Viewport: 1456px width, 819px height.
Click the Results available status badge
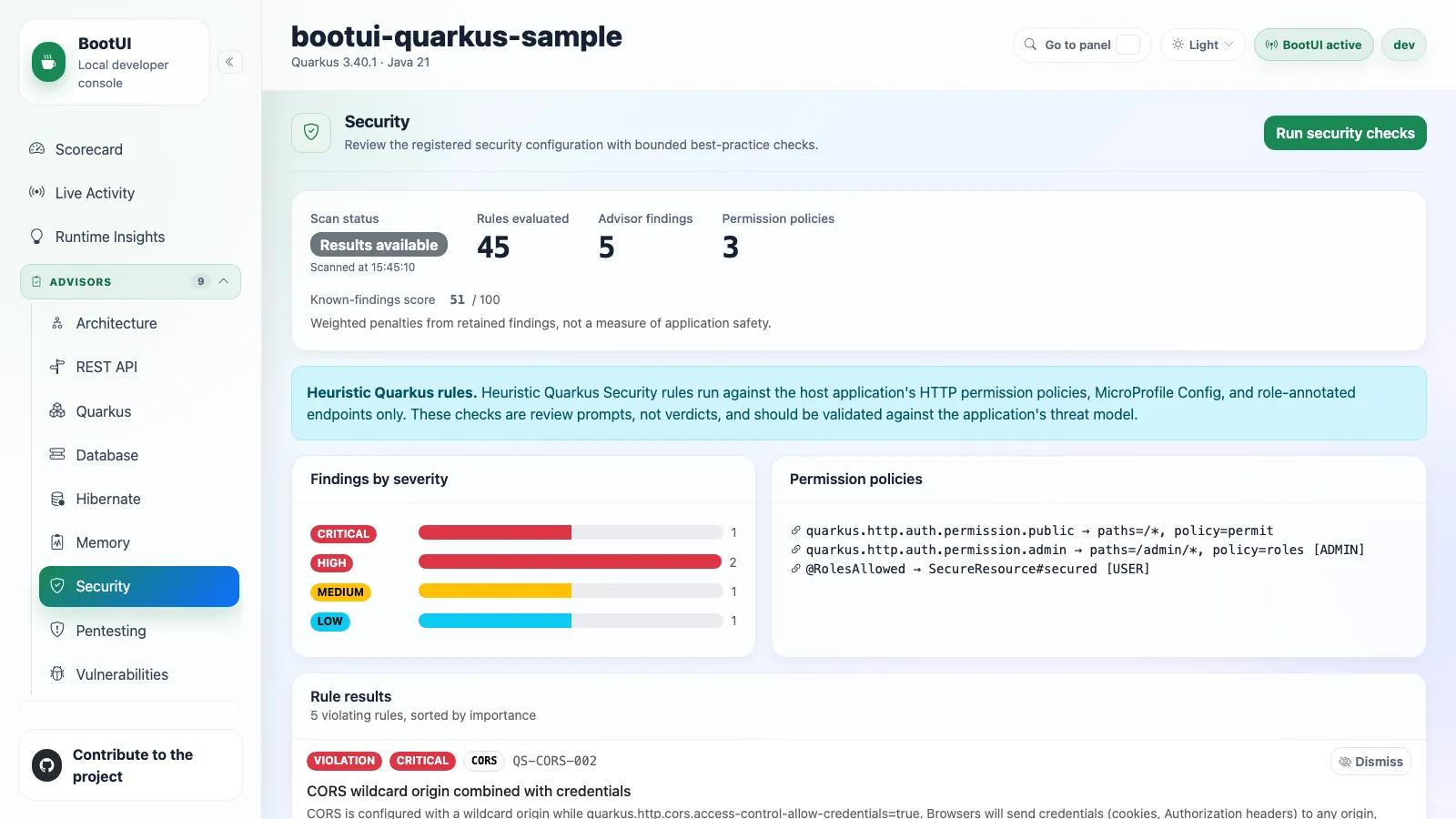click(379, 245)
